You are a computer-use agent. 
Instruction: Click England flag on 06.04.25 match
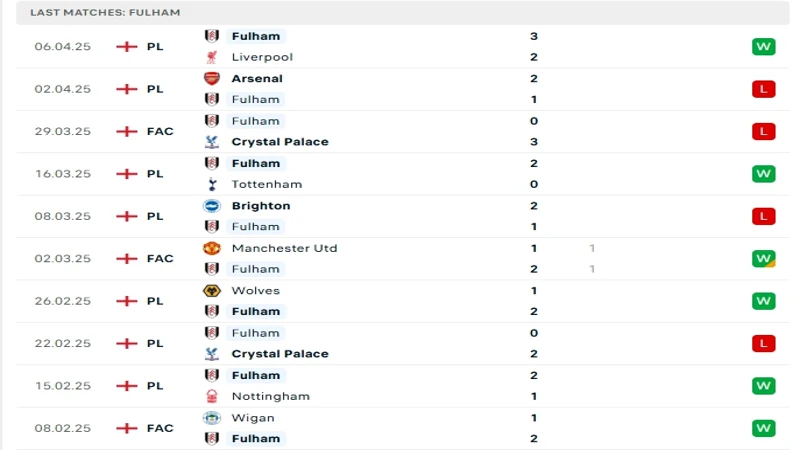click(x=127, y=46)
